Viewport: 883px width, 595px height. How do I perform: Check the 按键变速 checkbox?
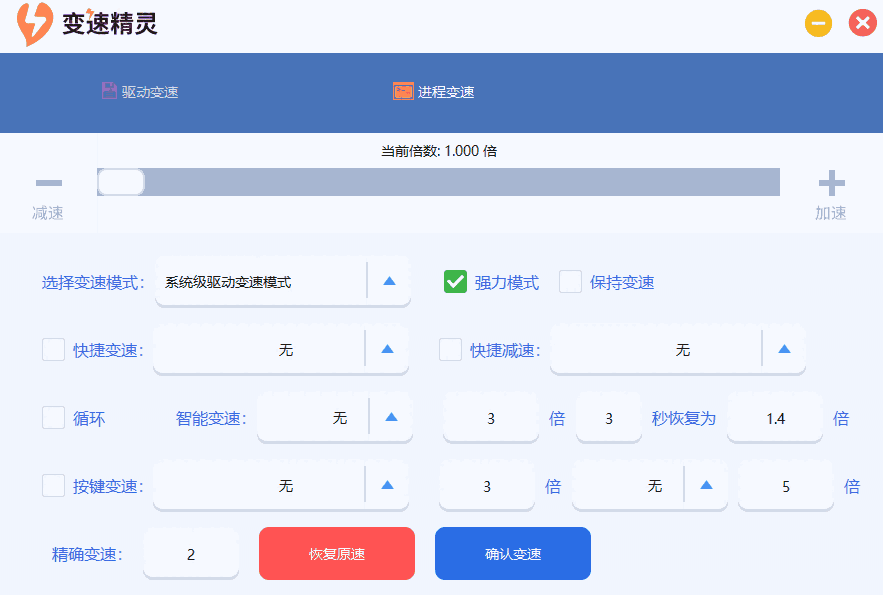[53, 486]
